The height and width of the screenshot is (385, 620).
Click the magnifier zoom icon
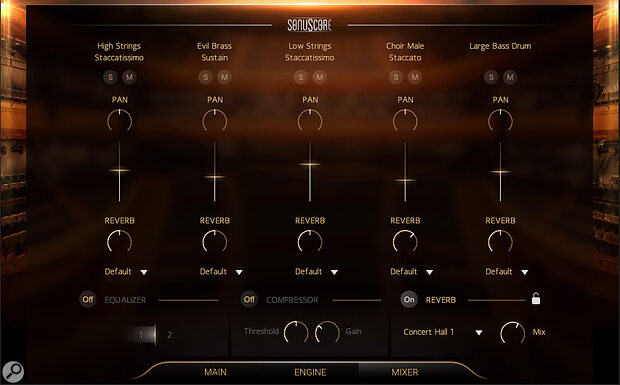click(13, 372)
